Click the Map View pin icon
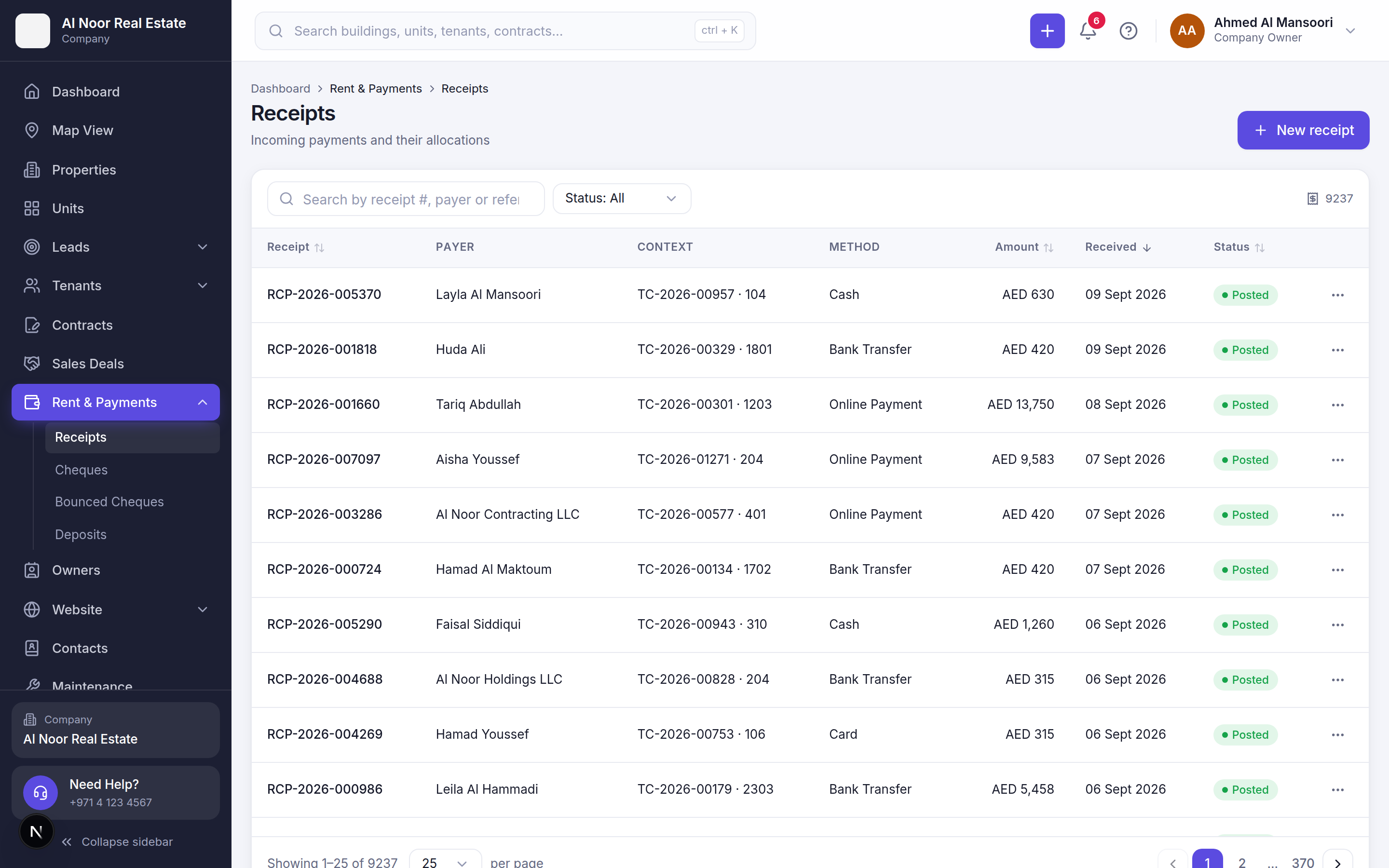1389x868 pixels. pyautogui.click(x=31, y=130)
